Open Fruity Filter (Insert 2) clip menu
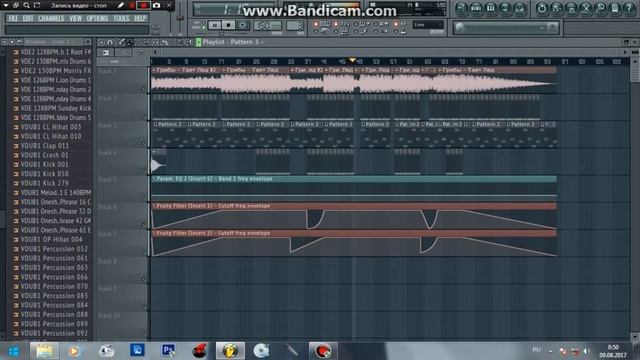This screenshot has height=360, width=640. [x=154, y=233]
